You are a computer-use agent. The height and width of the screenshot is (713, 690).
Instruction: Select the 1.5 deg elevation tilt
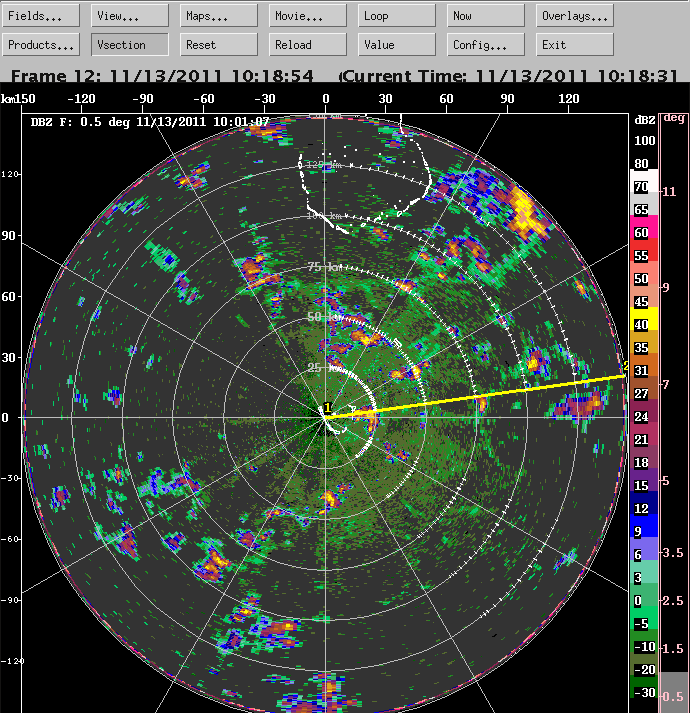tap(673, 648)
